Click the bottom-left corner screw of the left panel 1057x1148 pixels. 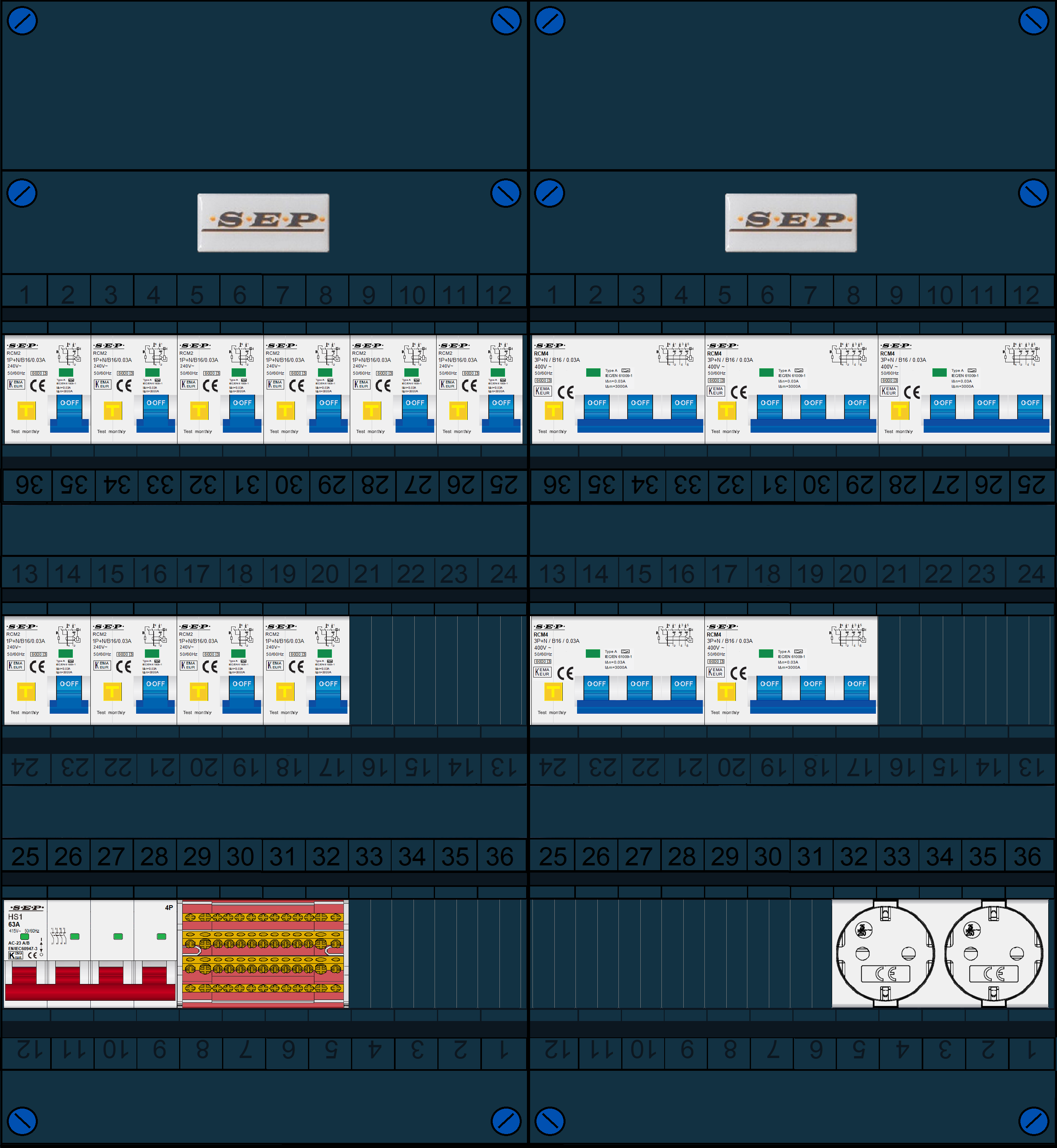click(x=22, y=1121)
